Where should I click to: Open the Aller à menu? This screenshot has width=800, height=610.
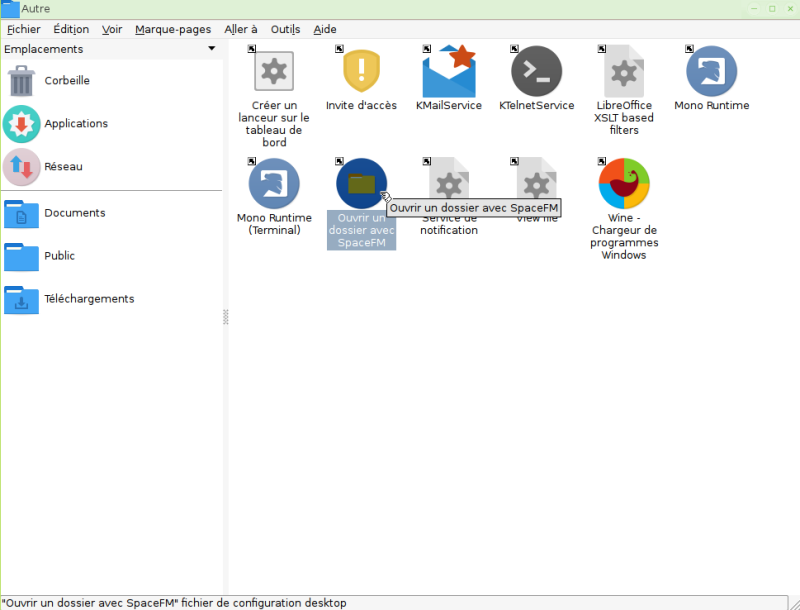coord(241,30)
